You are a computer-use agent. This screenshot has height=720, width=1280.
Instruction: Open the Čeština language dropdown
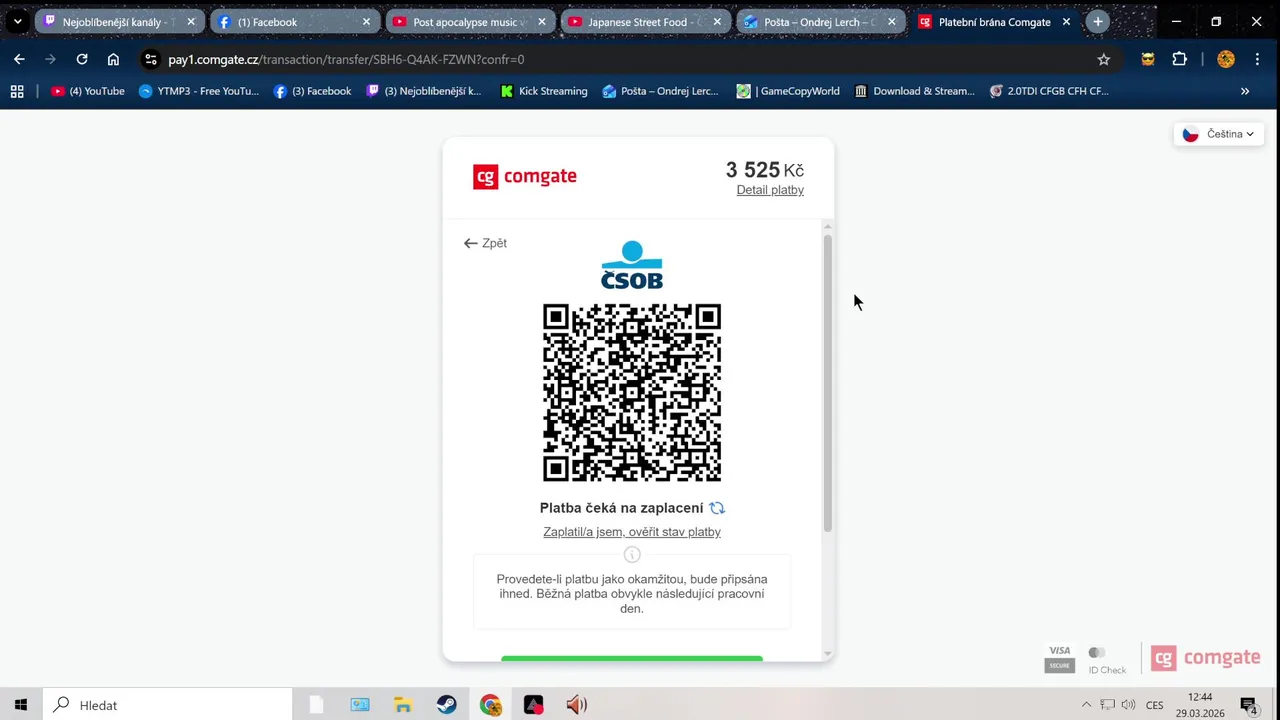(x=1219, y=134)
